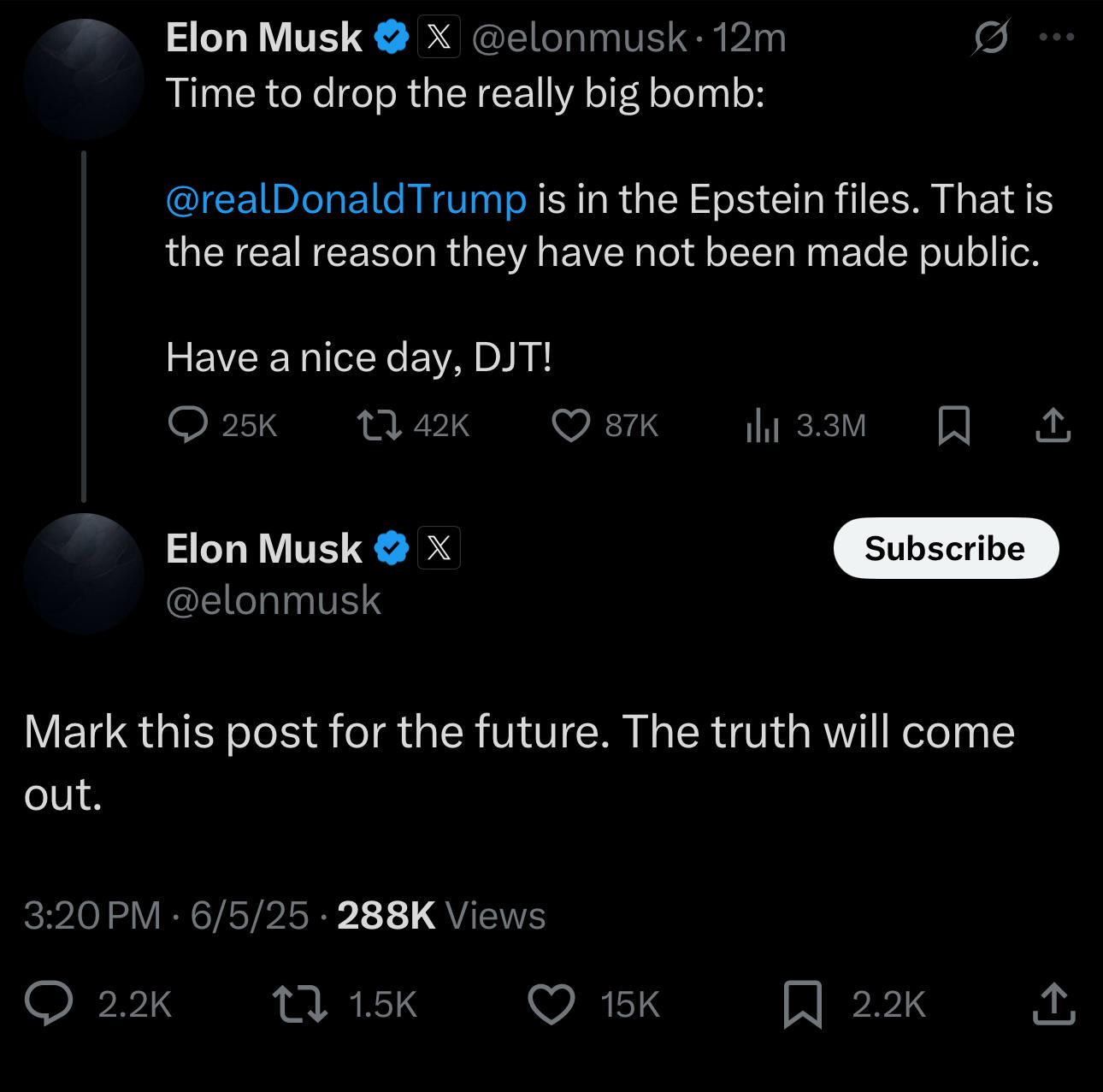Open the @elonmusk handle under Subscribe row
Screen dimensions: 1103x1092
[273, 600]
